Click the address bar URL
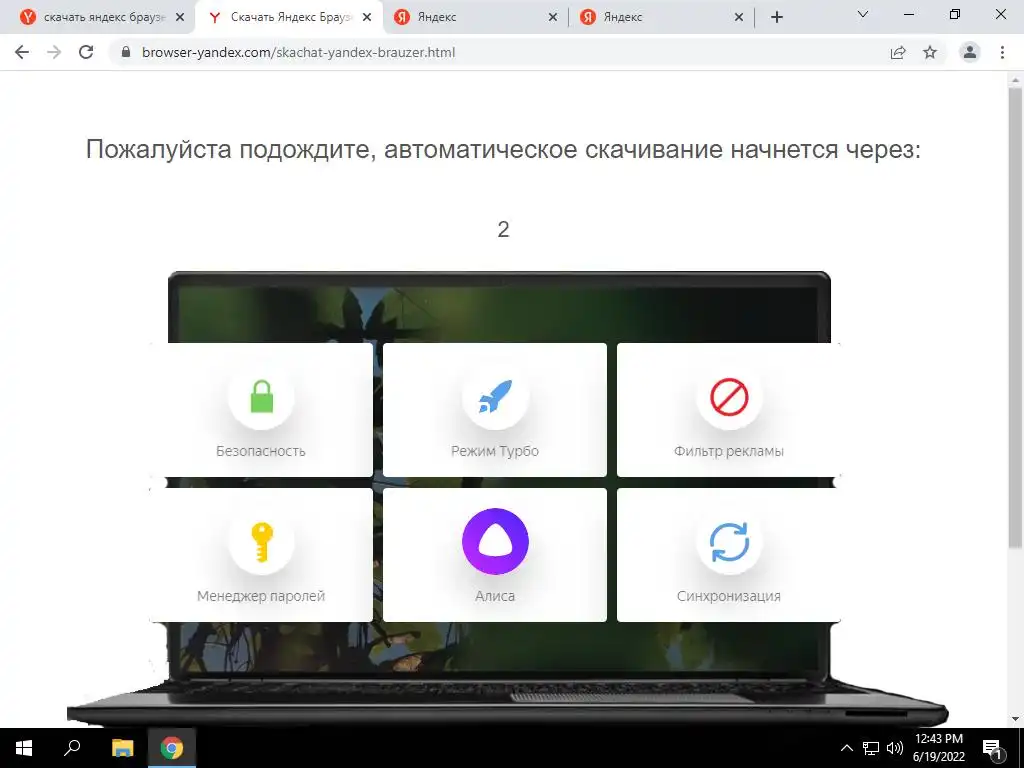Screen dimensions: 1024x768 [x=298, y=52]
